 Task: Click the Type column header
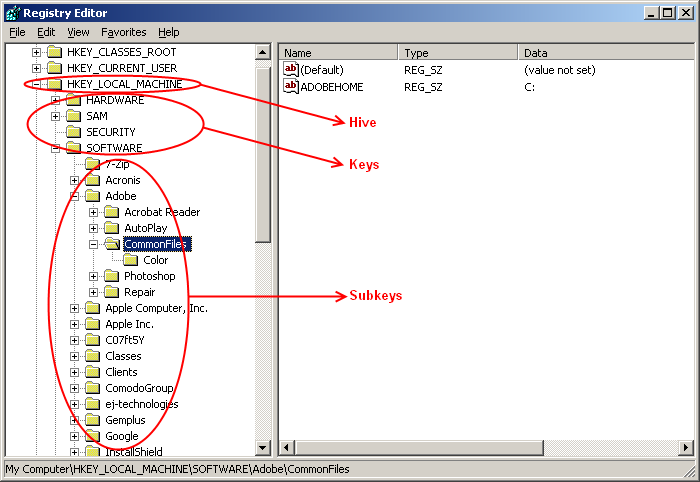457,52
